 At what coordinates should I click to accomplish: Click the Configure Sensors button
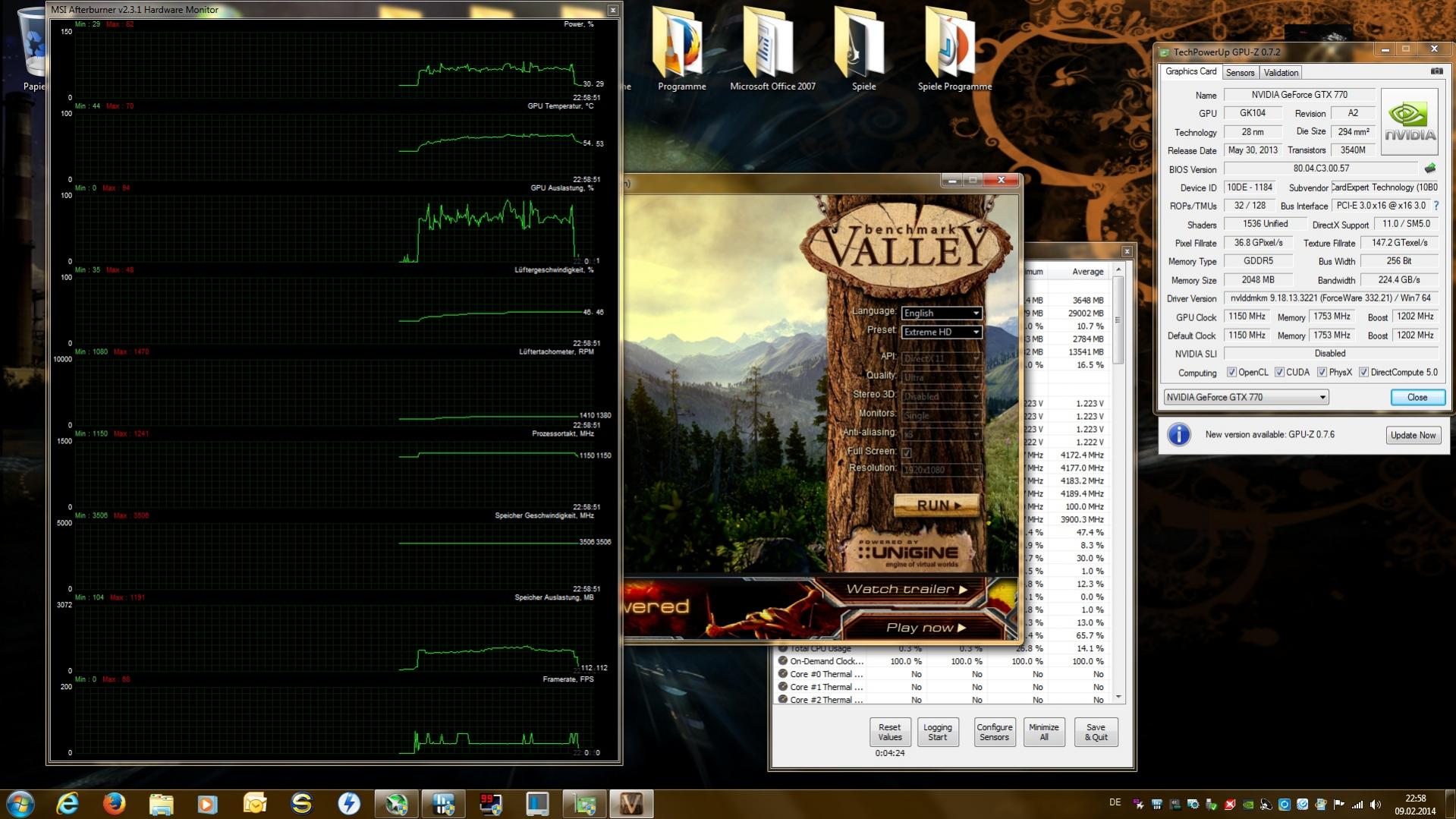[x=994, y=732]
